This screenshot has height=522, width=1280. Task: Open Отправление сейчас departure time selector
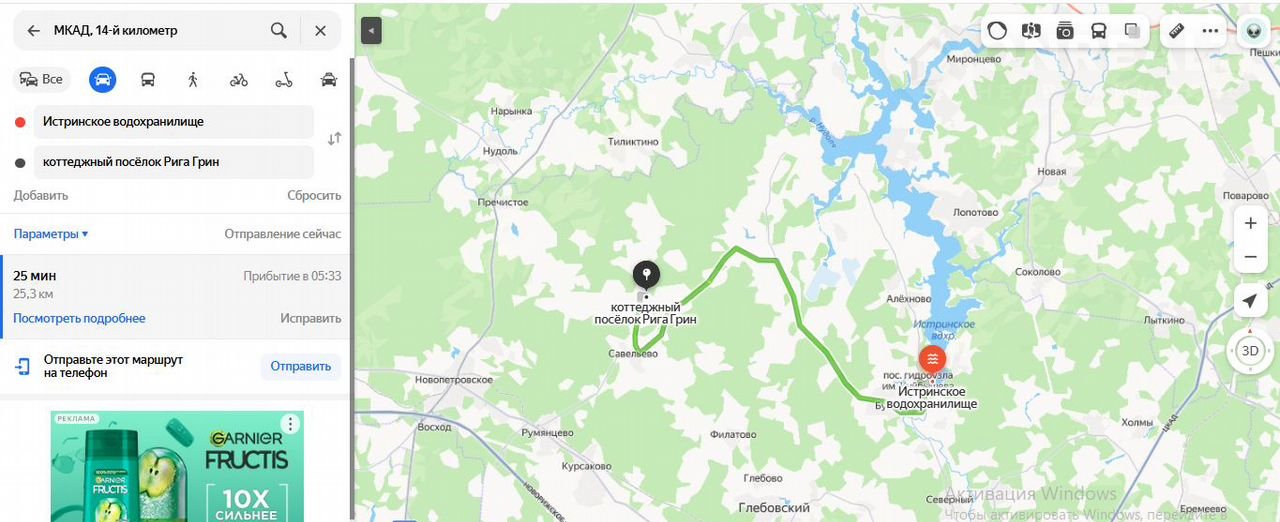click(x=282, y=234)
